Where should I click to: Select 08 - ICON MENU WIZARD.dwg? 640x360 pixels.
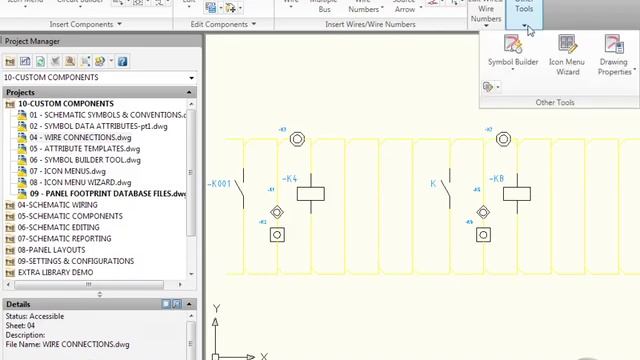80,182
